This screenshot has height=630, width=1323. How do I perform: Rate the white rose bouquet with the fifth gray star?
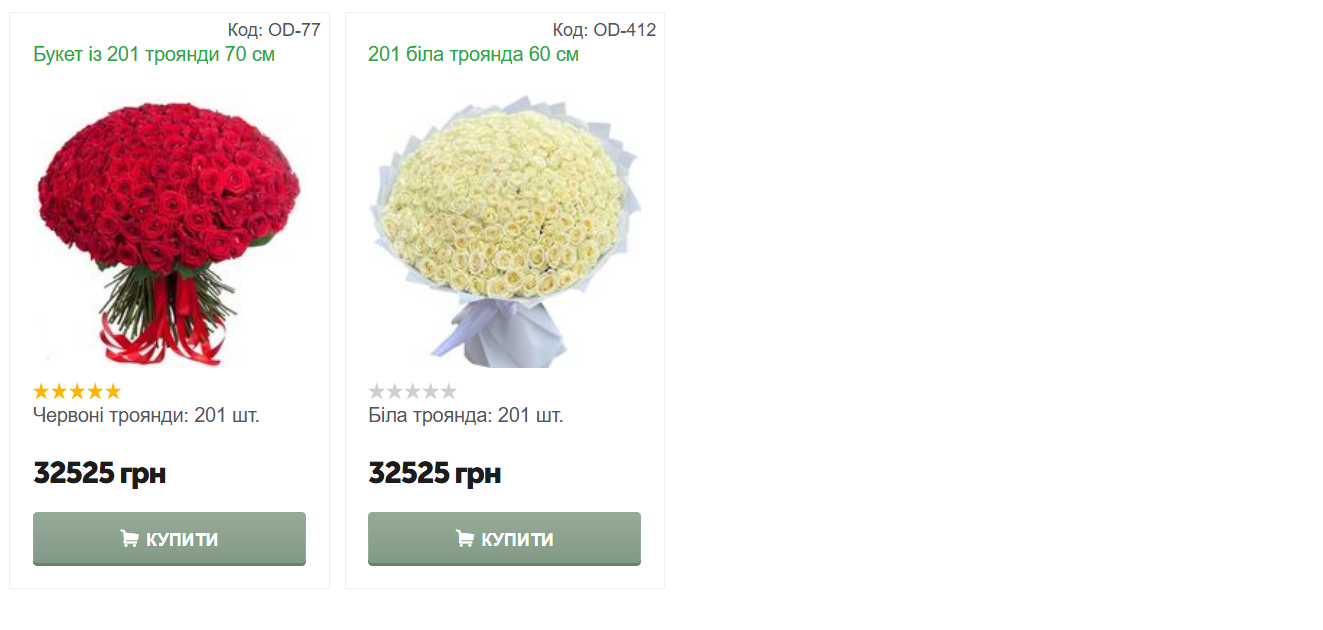[448, 391]
